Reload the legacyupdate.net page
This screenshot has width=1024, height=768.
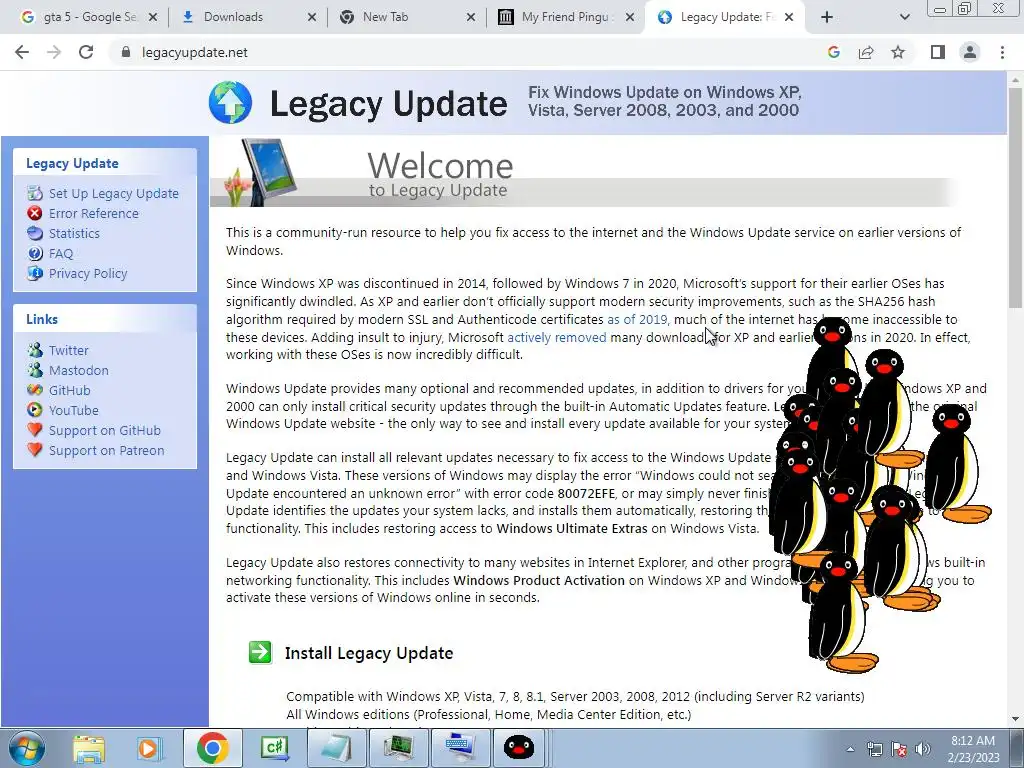pyautogui.click(x=86, y=52)
